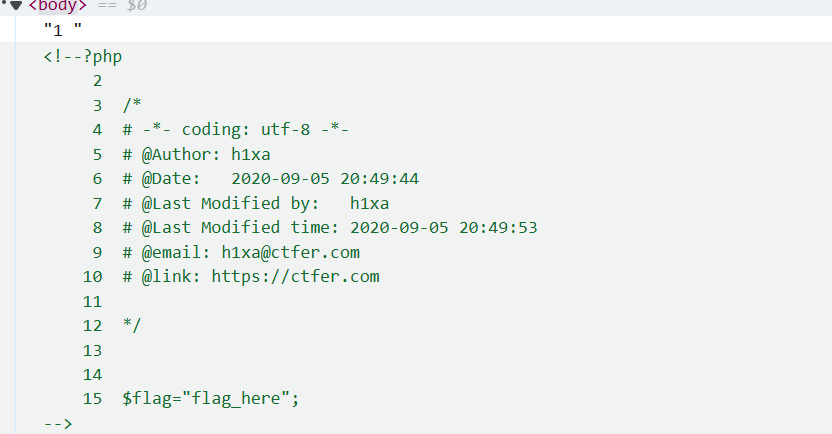Screen dimensions: 832x434
Task: Click the /* on line 3
Action: [x=131, y=105]
